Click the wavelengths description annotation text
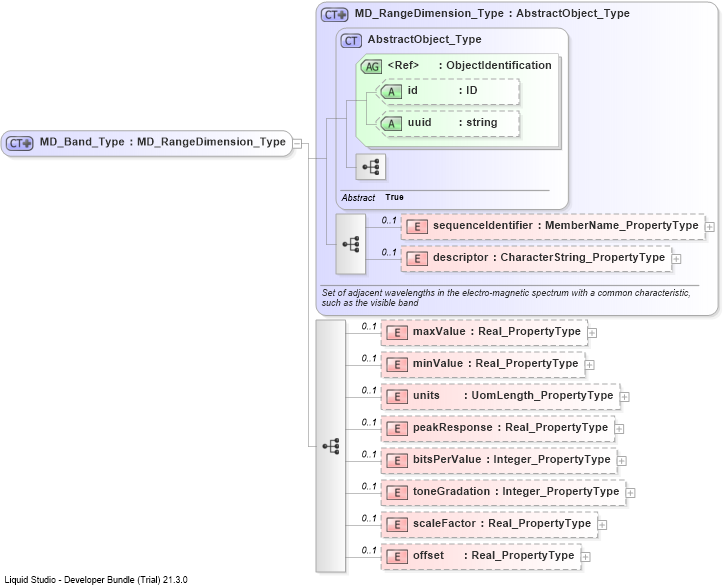 click(x=506, y=298)
